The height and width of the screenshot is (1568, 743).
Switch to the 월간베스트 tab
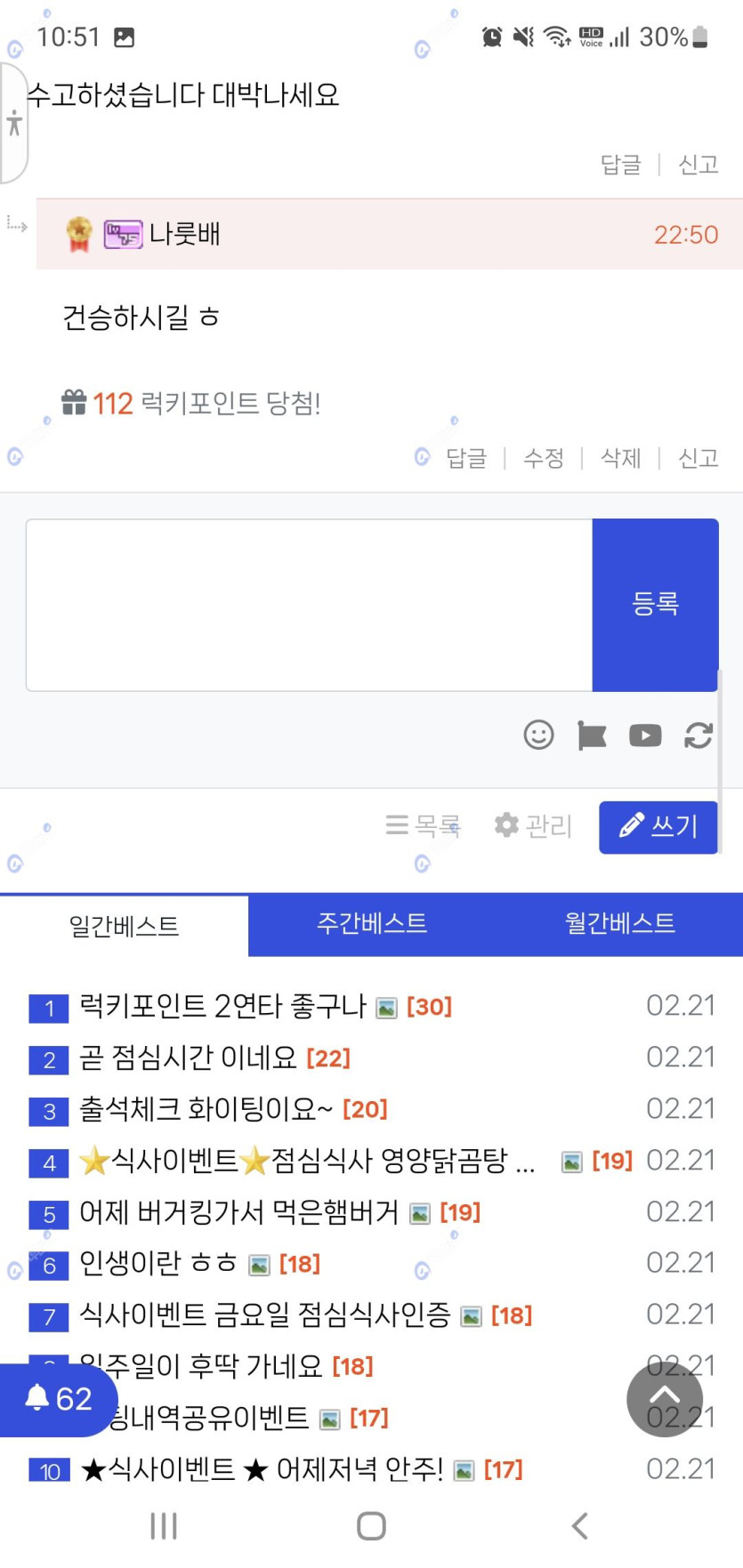pyautogui.click(x=620, y=923)
